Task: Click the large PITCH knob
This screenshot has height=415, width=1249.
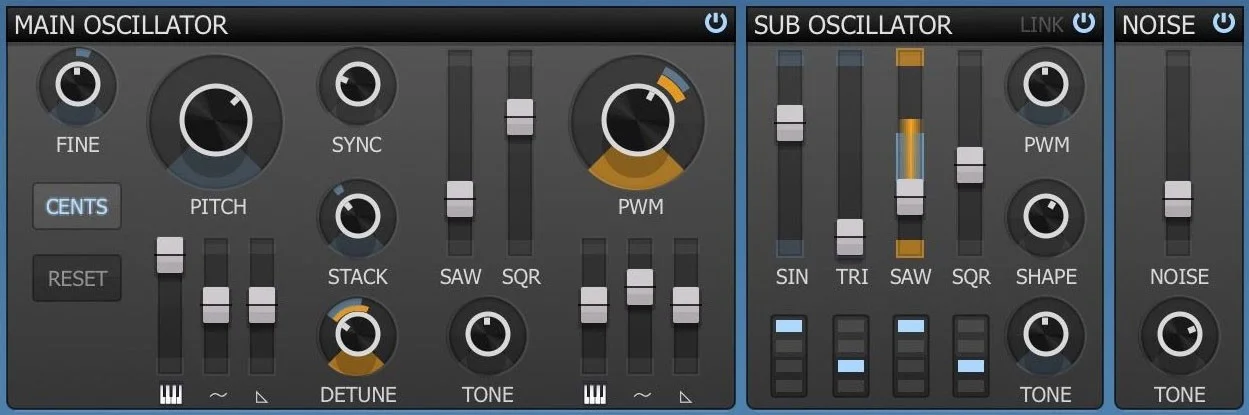Action: point(216,121)
